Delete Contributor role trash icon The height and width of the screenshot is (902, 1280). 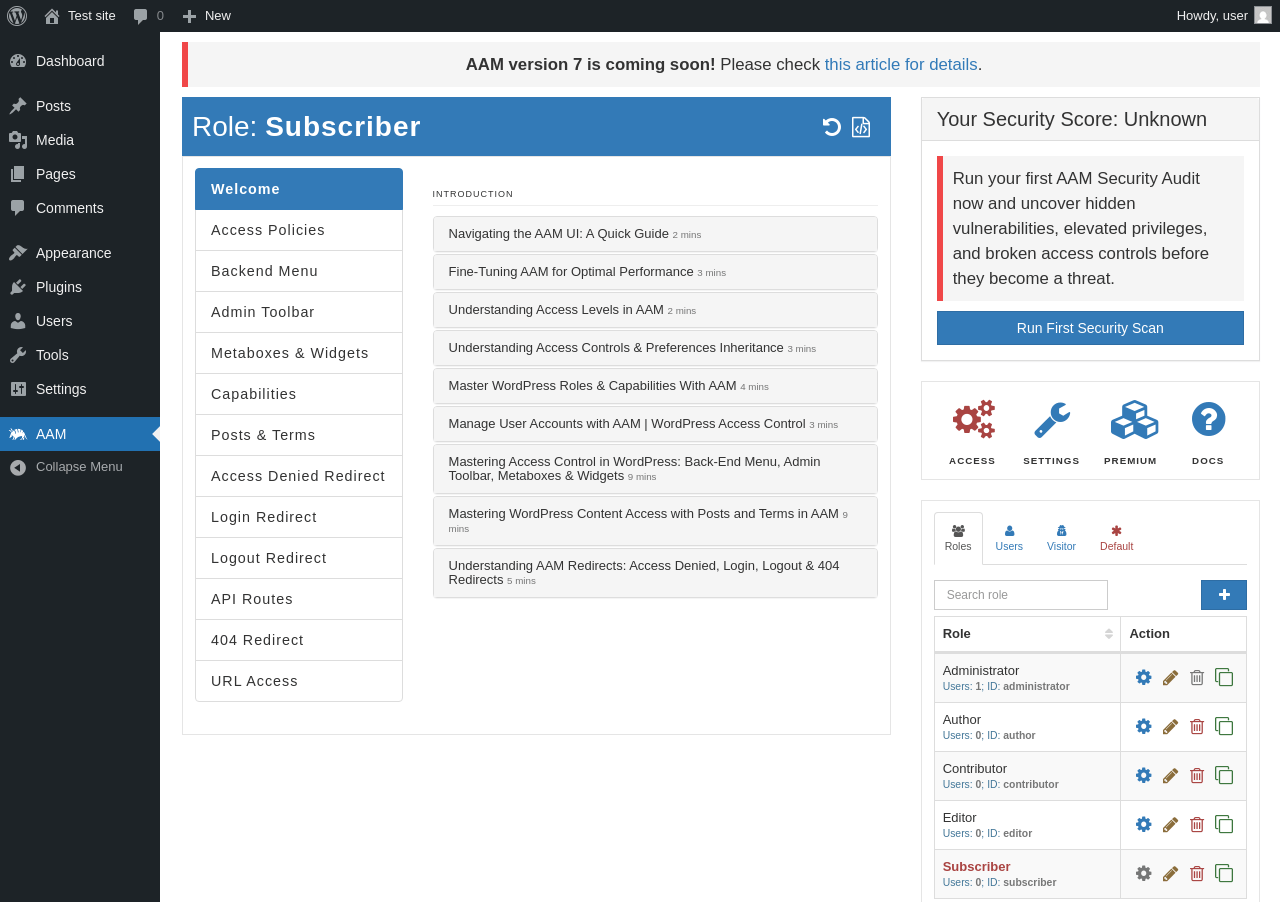point(1197,775)
